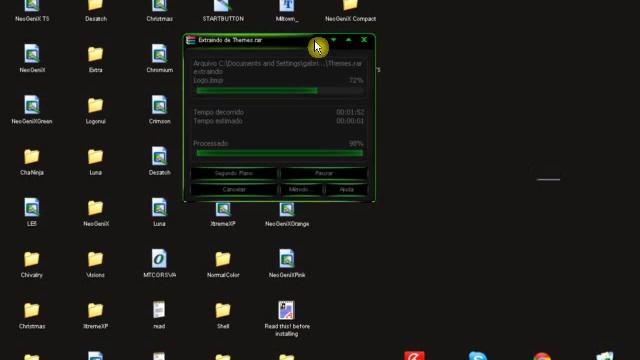Click the Extraindo de Themes.rar title

tap(230, 40)
